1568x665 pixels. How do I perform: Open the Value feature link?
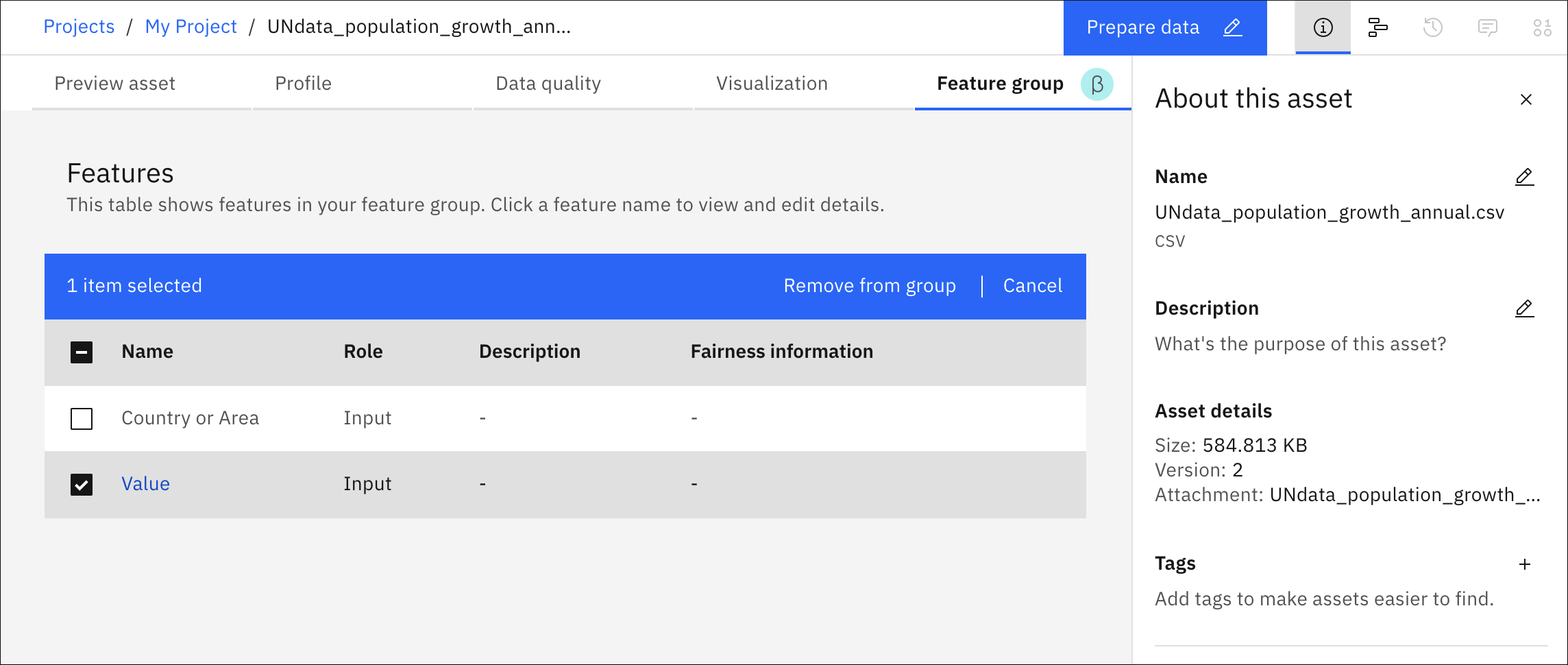tap(146, 484)
